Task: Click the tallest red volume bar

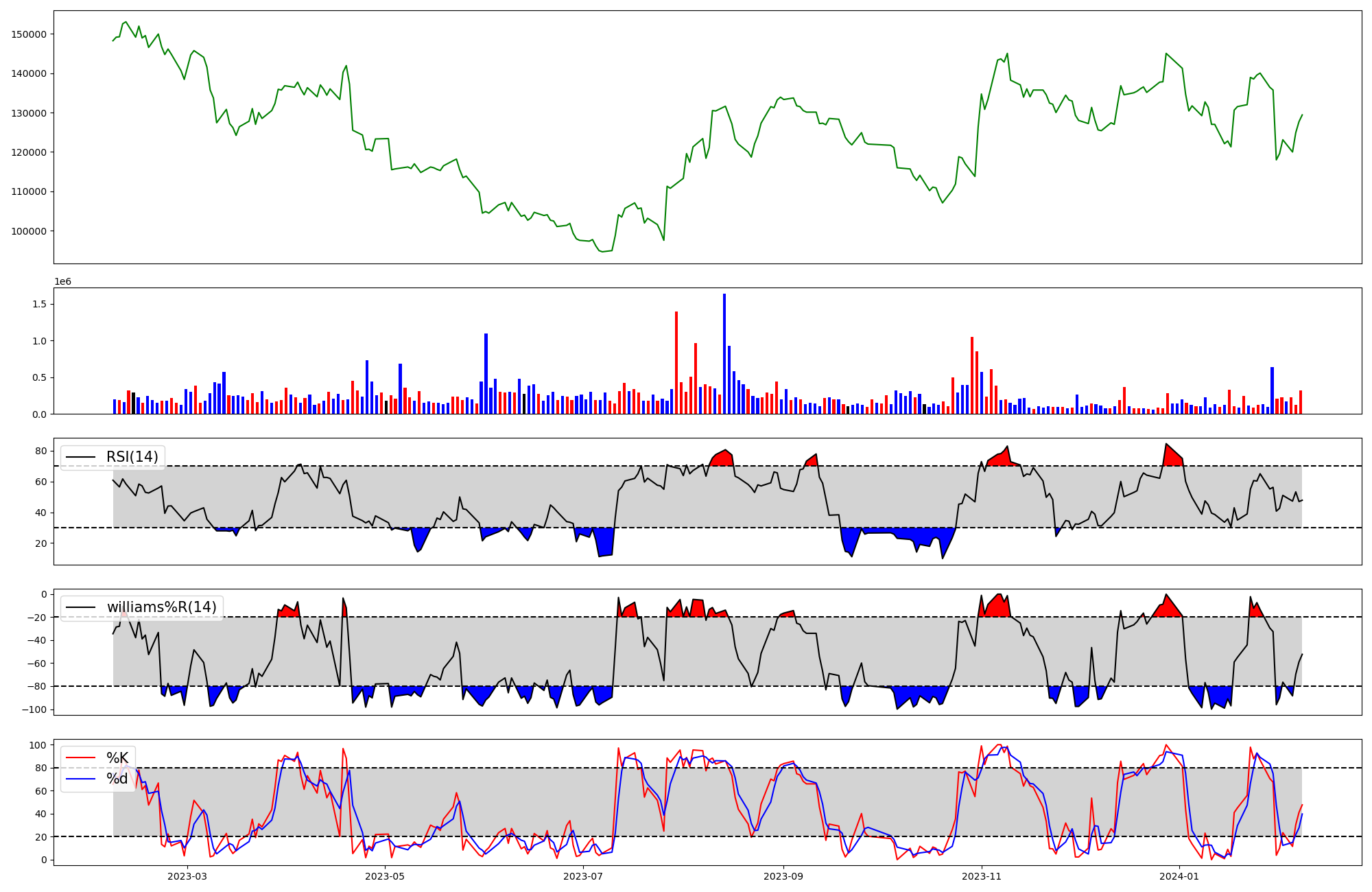Action: [676, 362]
